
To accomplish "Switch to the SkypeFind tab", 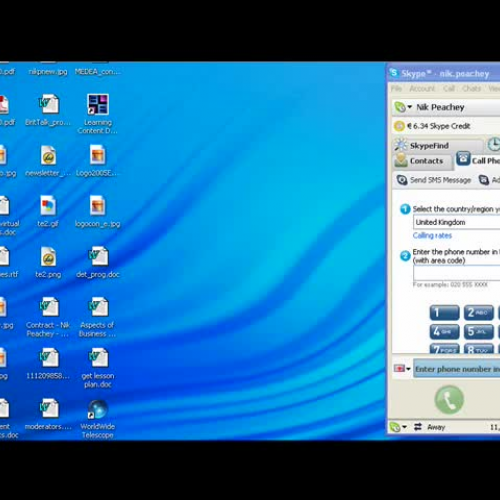I will pos(438,145).
